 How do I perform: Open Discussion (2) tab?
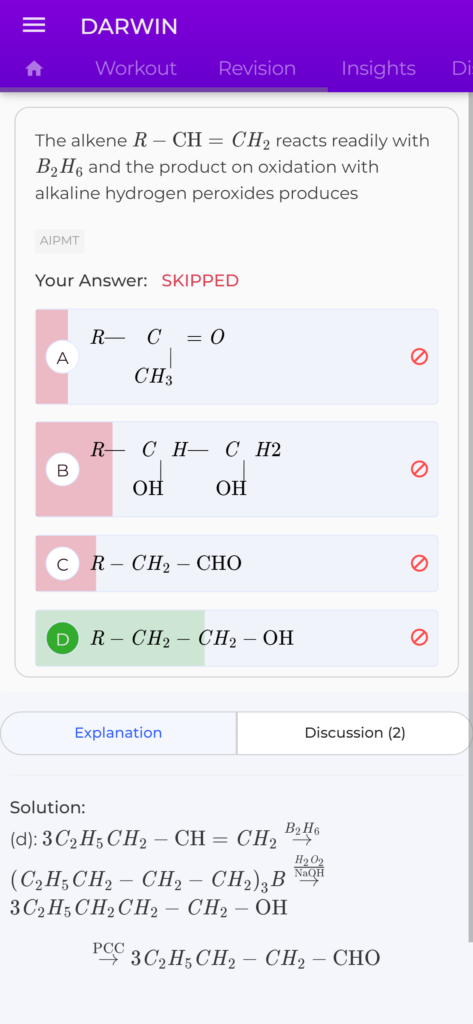click(355, 733)
